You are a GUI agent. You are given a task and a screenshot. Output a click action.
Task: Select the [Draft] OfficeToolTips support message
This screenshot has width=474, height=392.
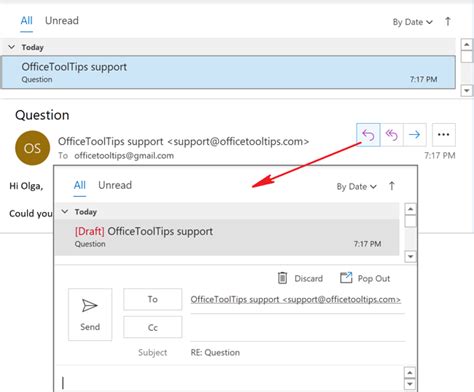(227, 237)
